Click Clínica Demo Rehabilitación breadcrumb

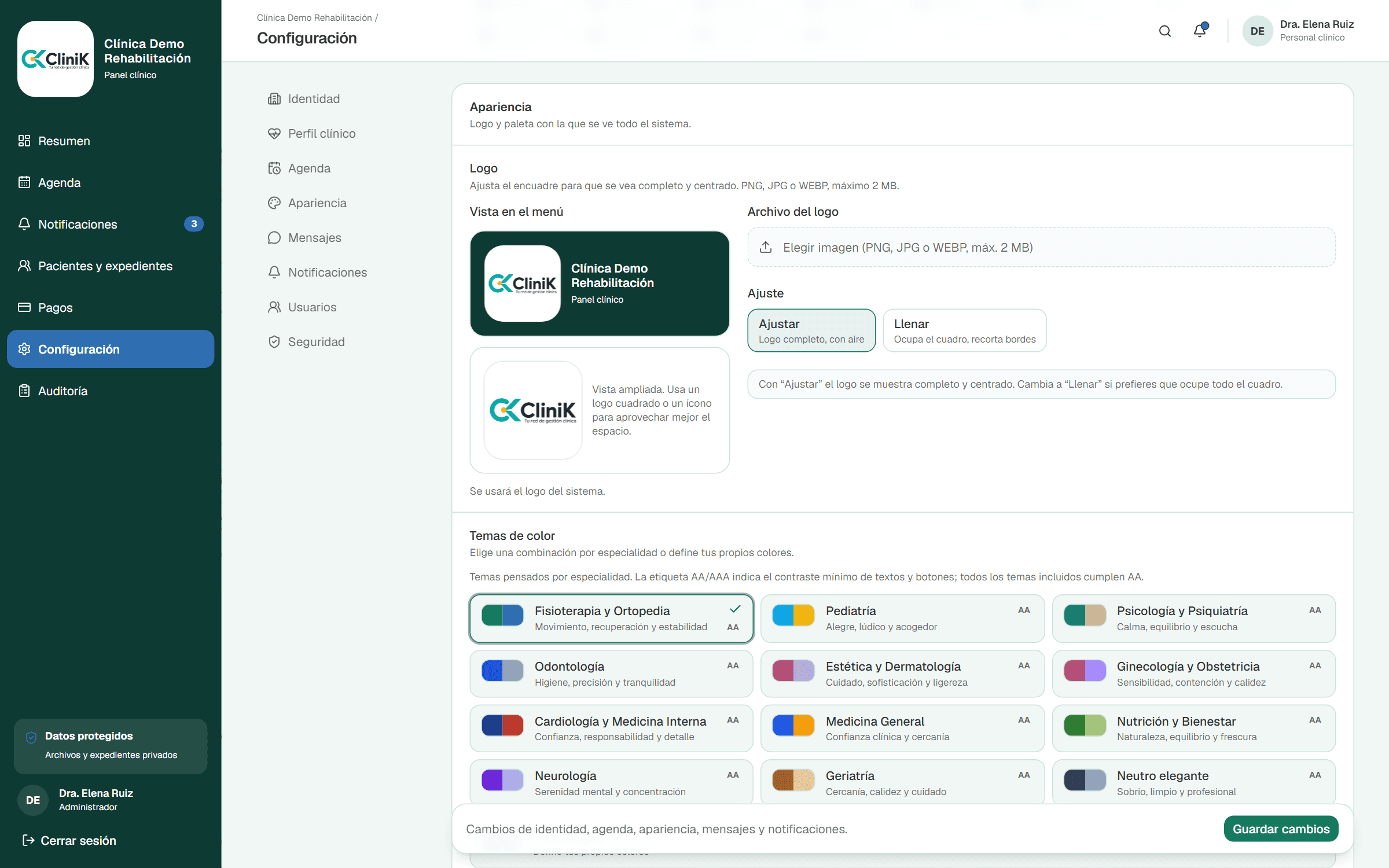pyautogui.click(x=314, y=18)
